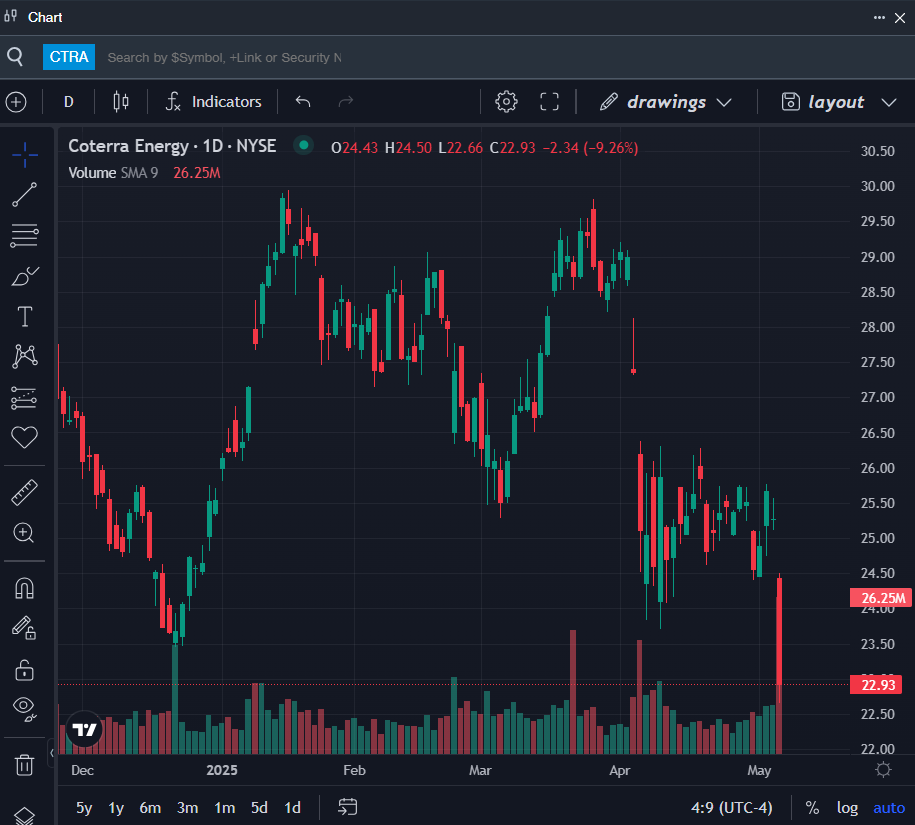Select the brush drawing tool
Viewport: 915px width, 825px height.
(25, 276)
